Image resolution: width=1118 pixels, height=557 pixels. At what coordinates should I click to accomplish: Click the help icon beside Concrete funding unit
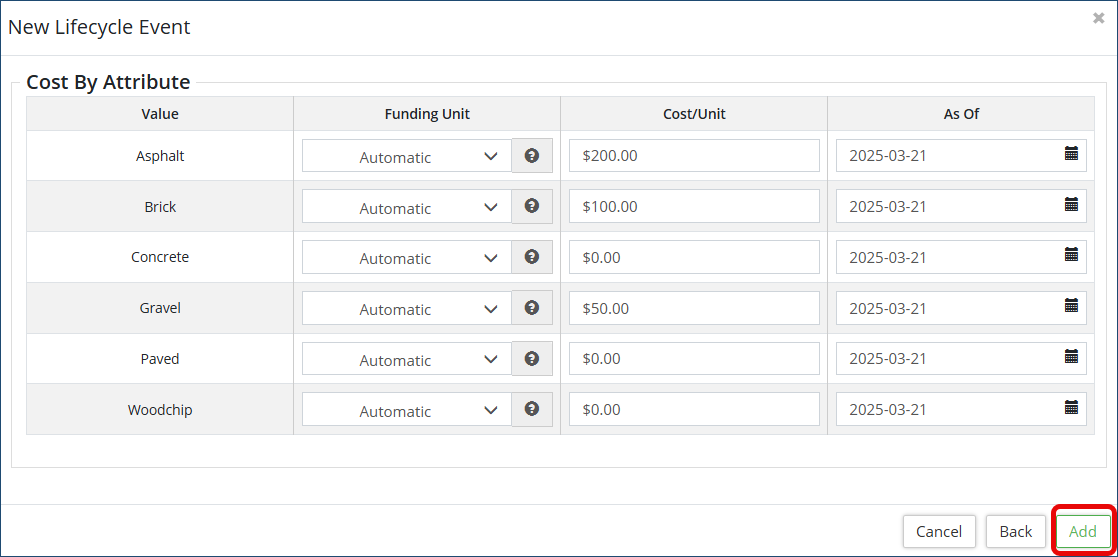click(532, 257)
